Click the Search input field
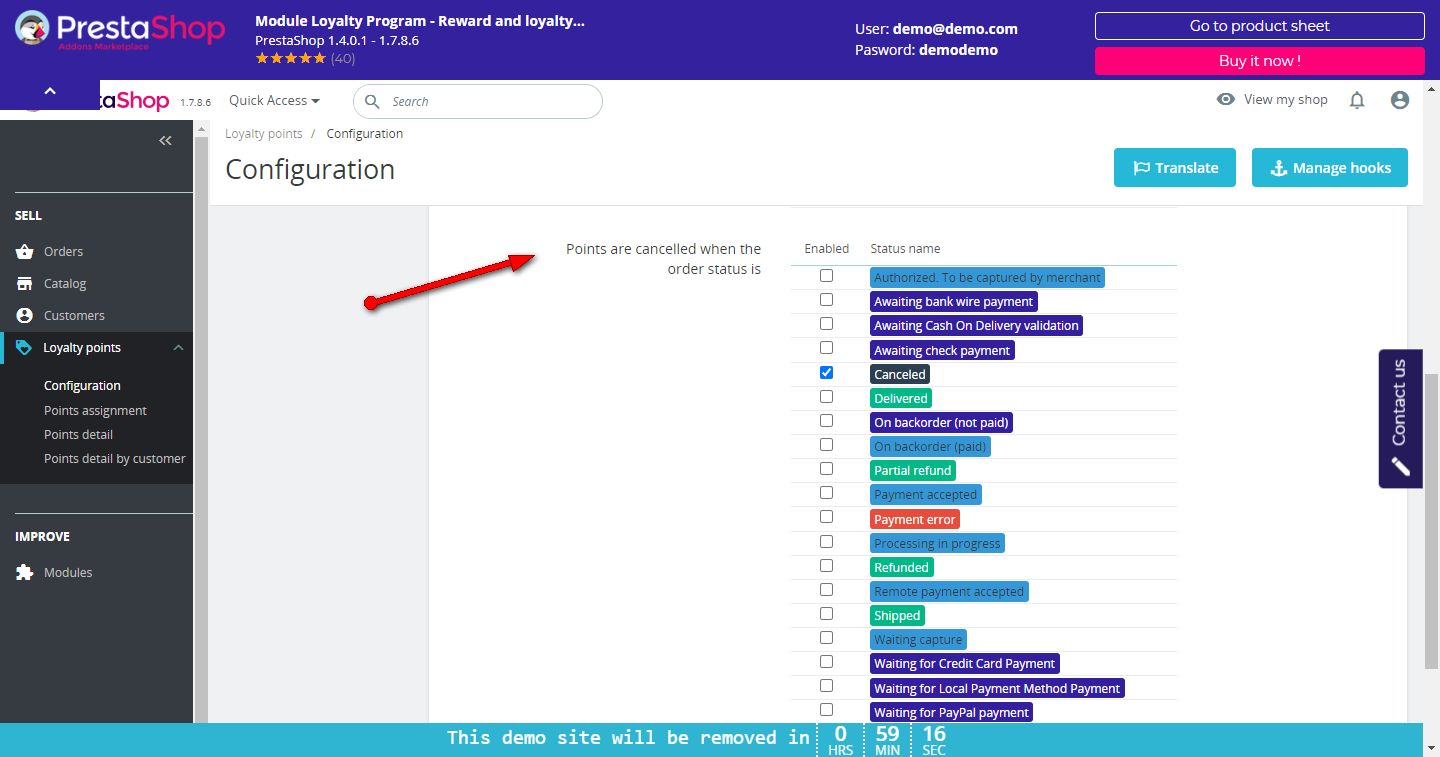The width and height of the screenshot is (1440, 757). tap(478, 101)
